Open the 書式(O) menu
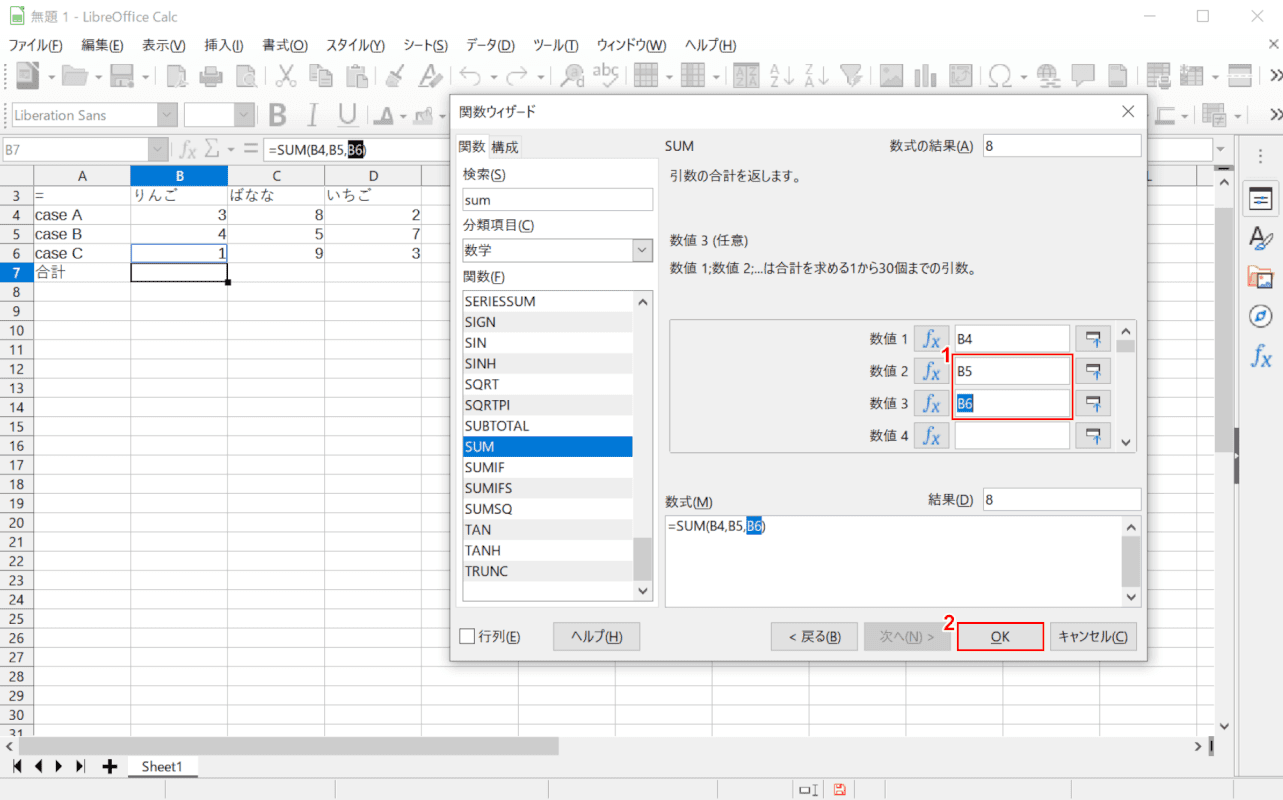Image resolution: width=1283 pixels, height=800 pixels. point(285,45)
